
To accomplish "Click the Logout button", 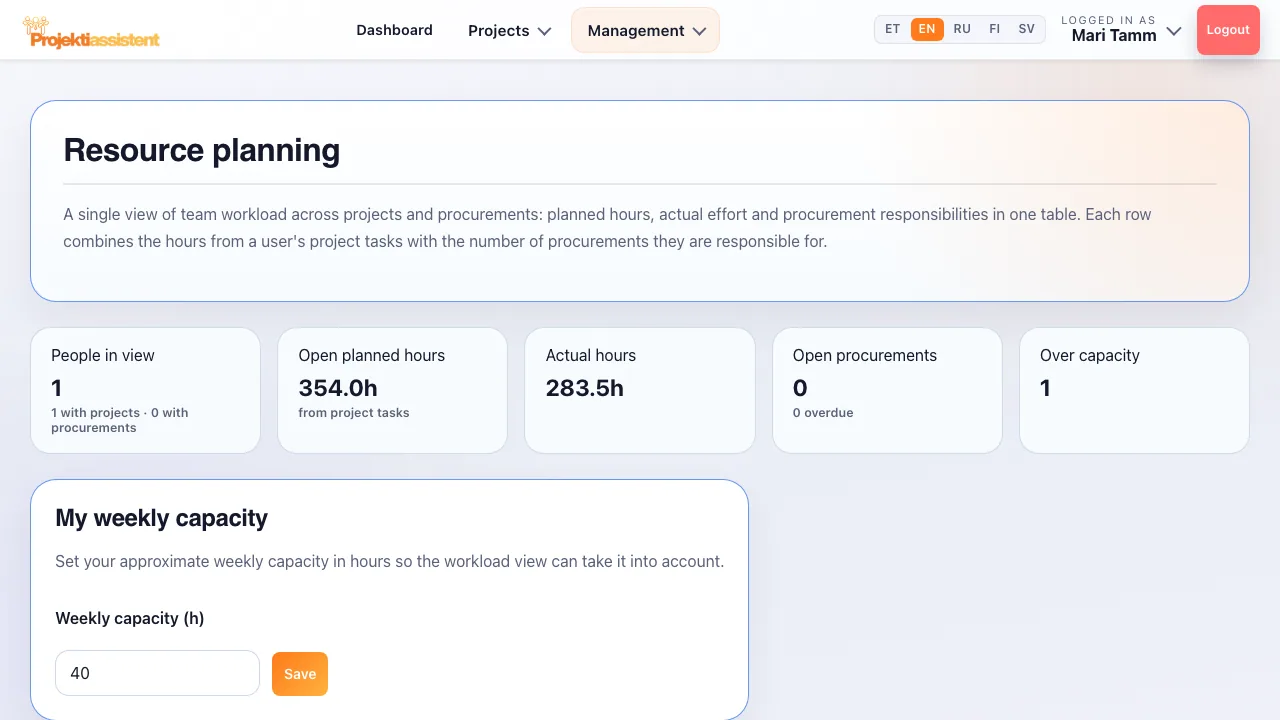I will tap(1228, 30).
